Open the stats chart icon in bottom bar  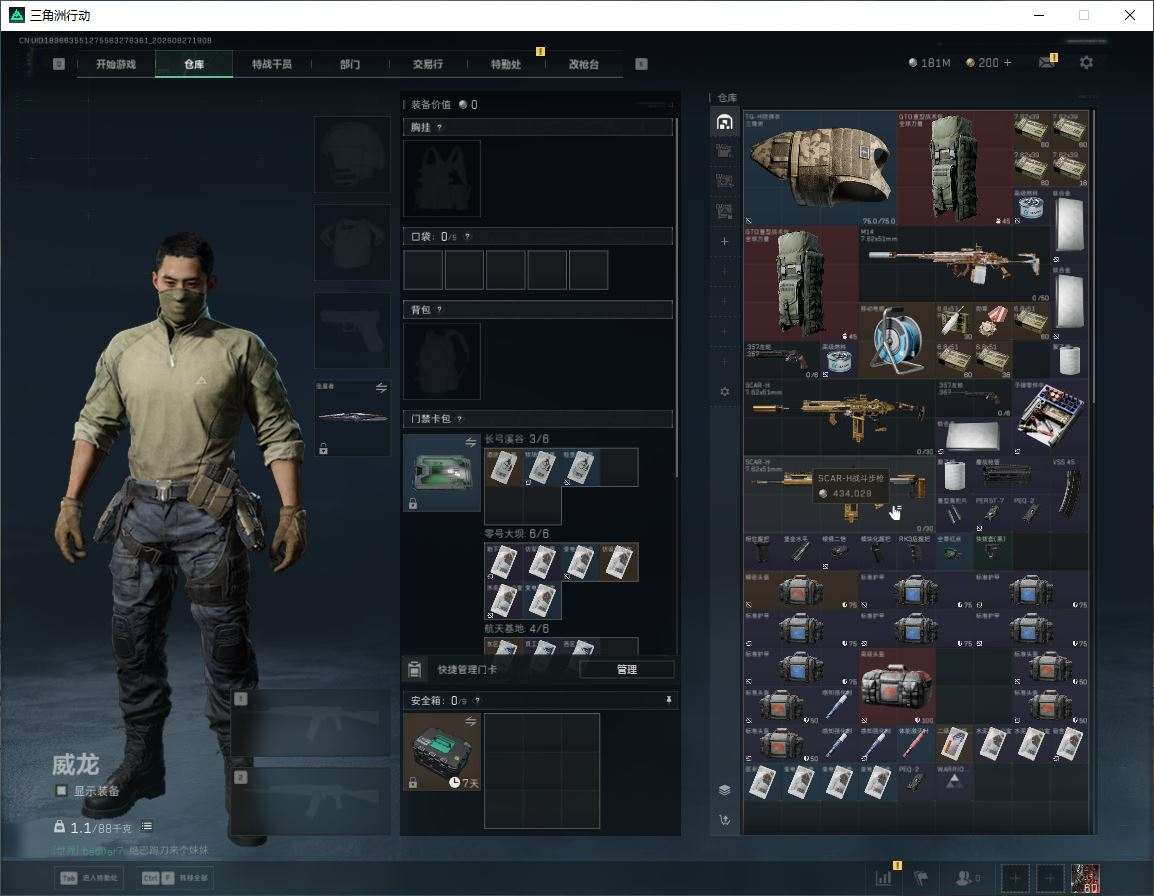883,878
